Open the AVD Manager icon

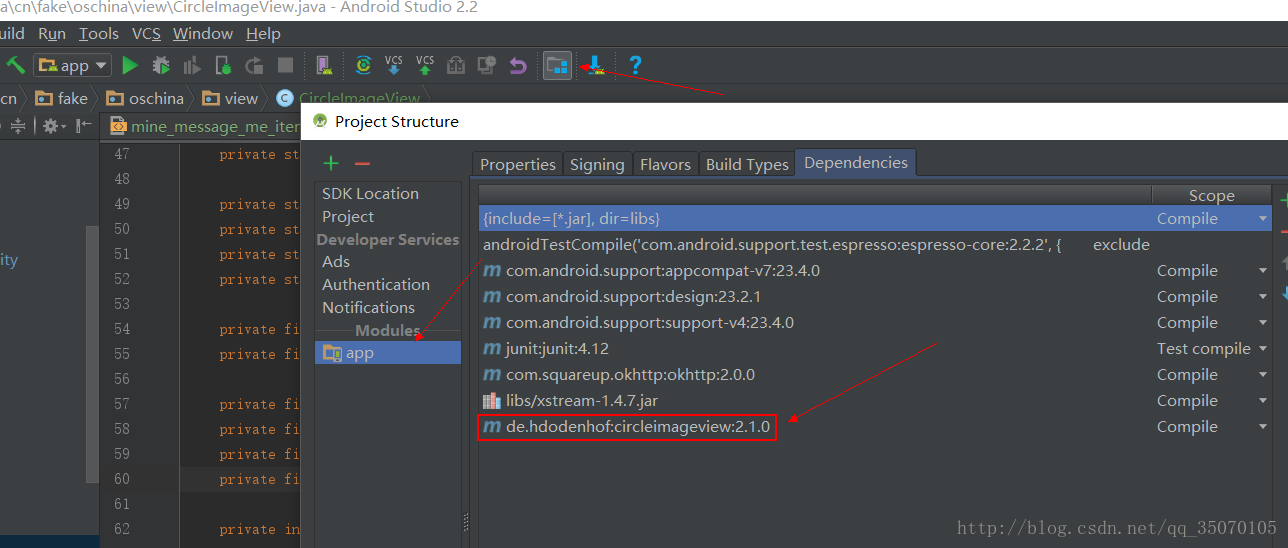tap(323, 66)
